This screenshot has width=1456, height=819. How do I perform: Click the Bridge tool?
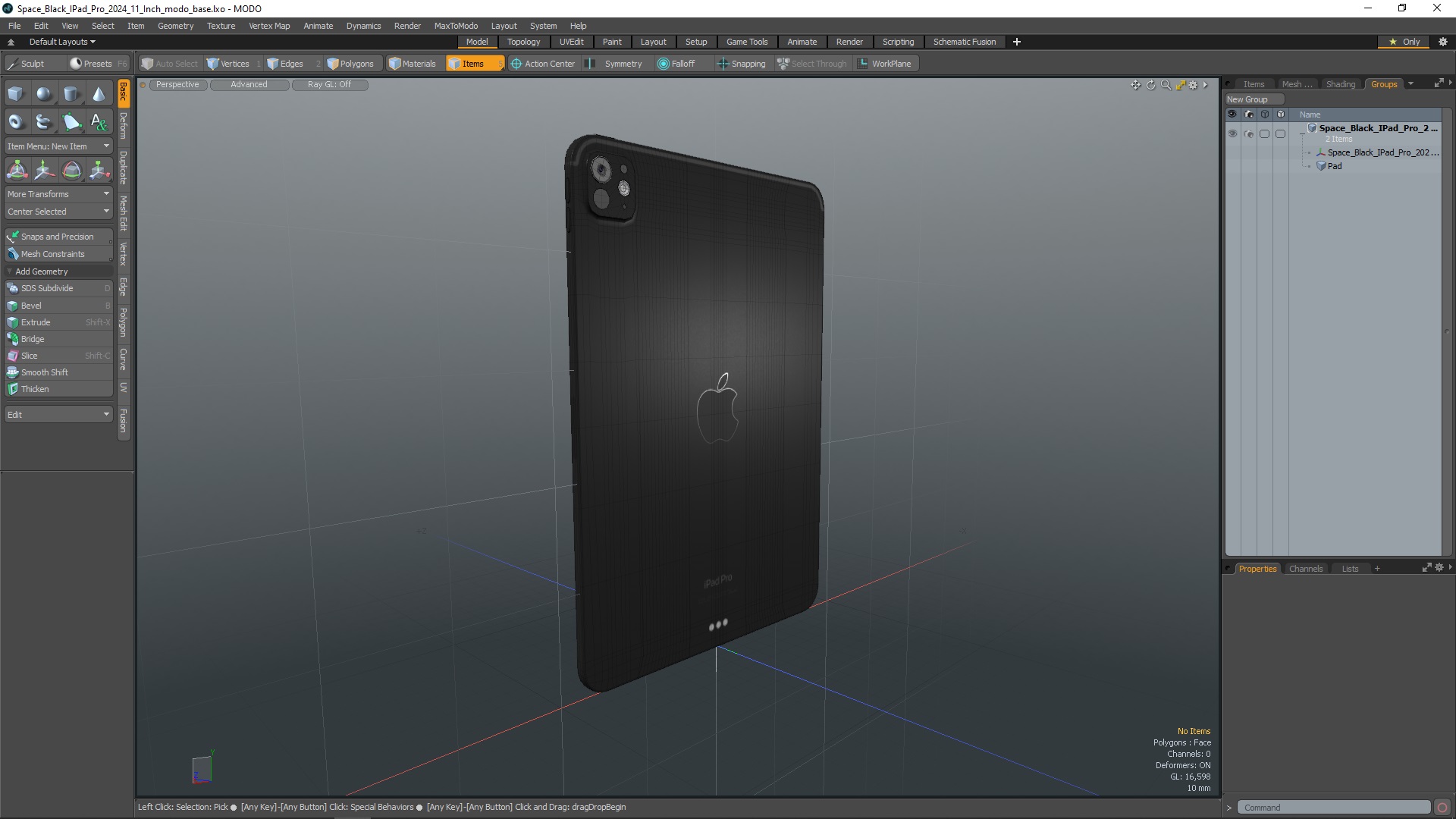click(58, 339)
